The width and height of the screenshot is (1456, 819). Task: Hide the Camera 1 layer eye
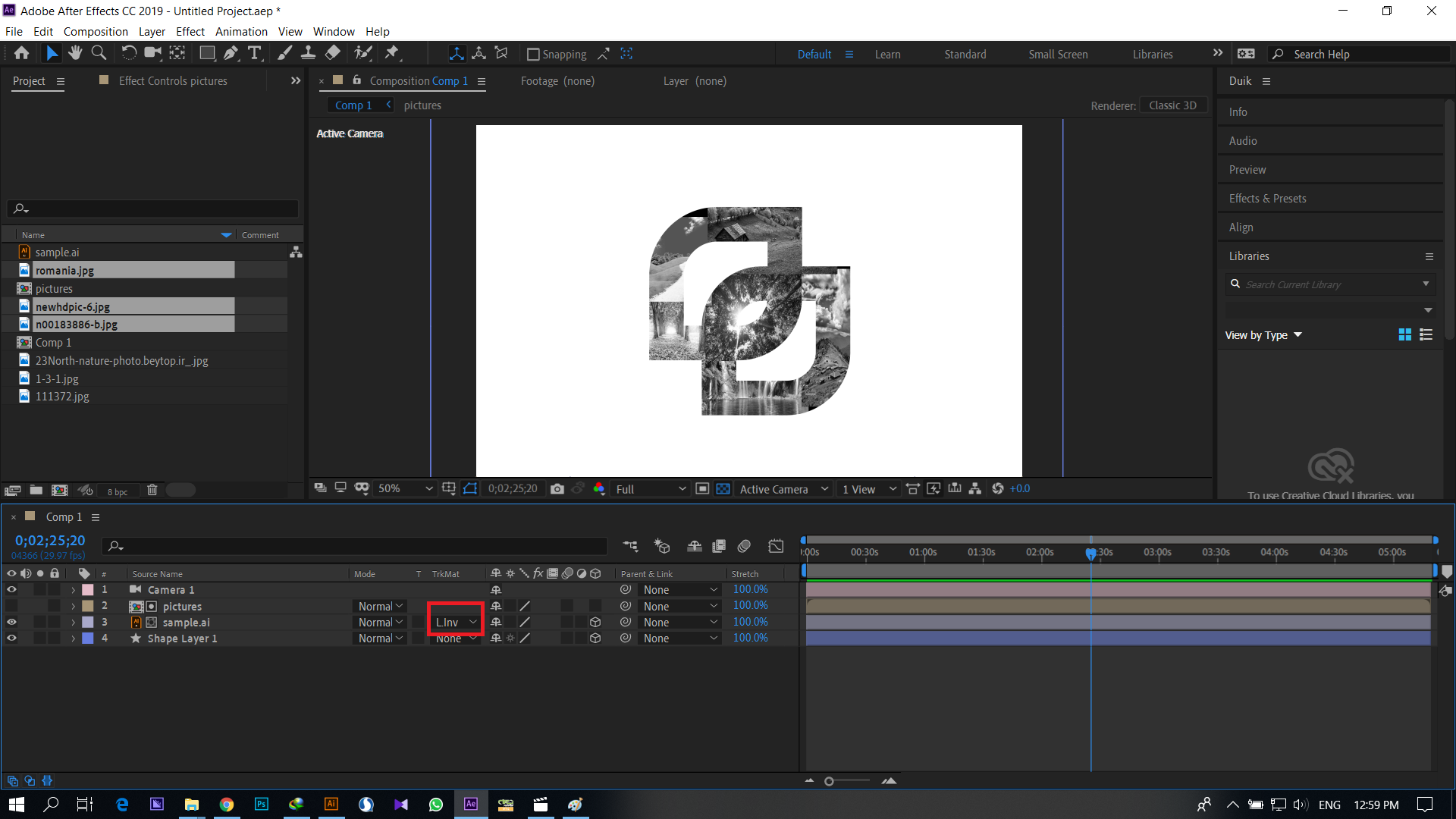[x=11, y=589]
